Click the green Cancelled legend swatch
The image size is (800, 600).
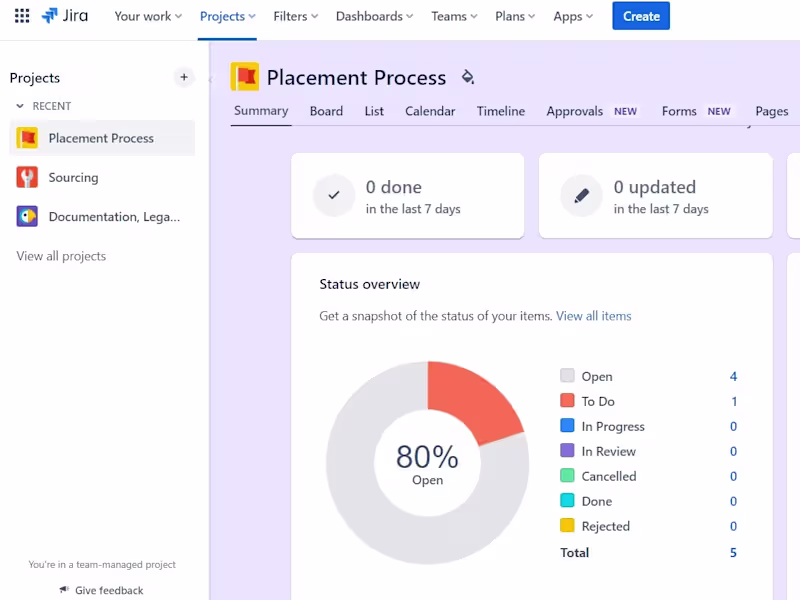(x=567, y=475)
